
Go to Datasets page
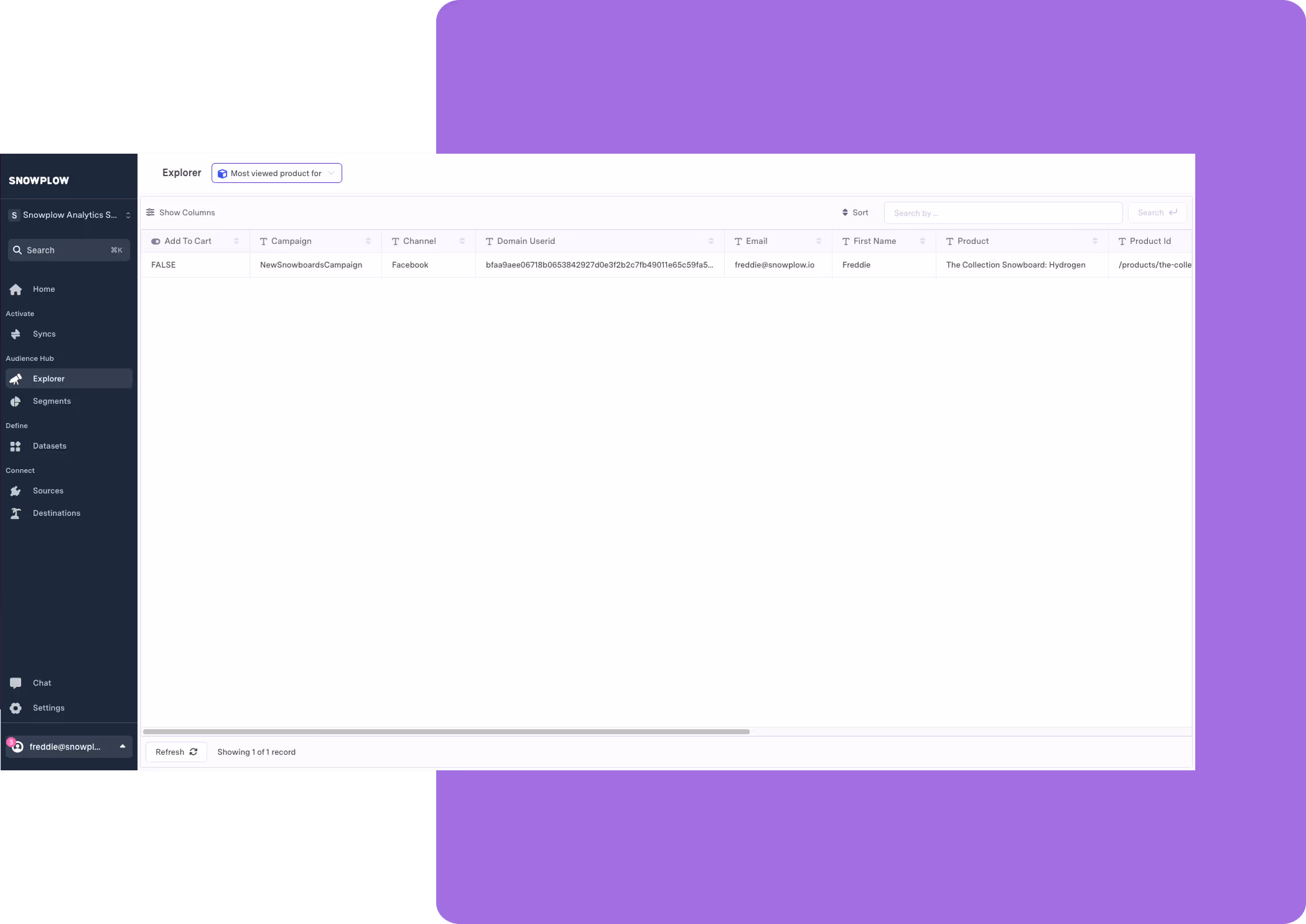click(x=69, y=446)
